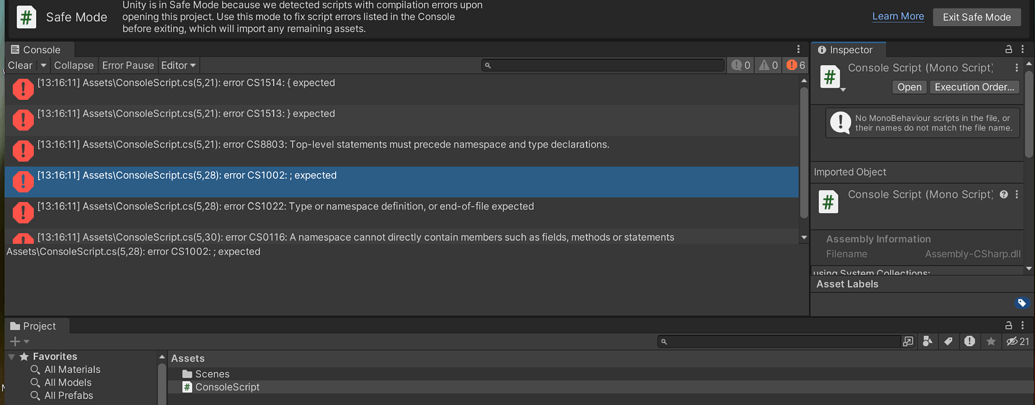
Task: Open the Editor dropdown in the Console toolbar
Action: pos(178,65)
